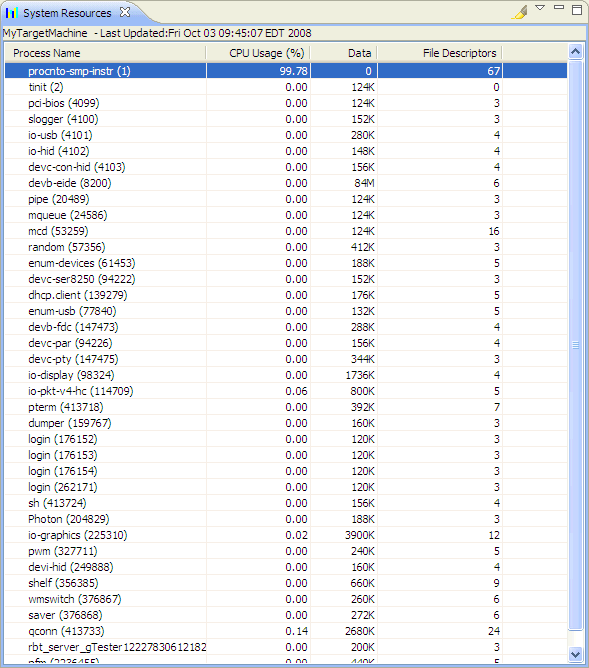Click the 84M data value
589x668 pixels.
(364, 183)
